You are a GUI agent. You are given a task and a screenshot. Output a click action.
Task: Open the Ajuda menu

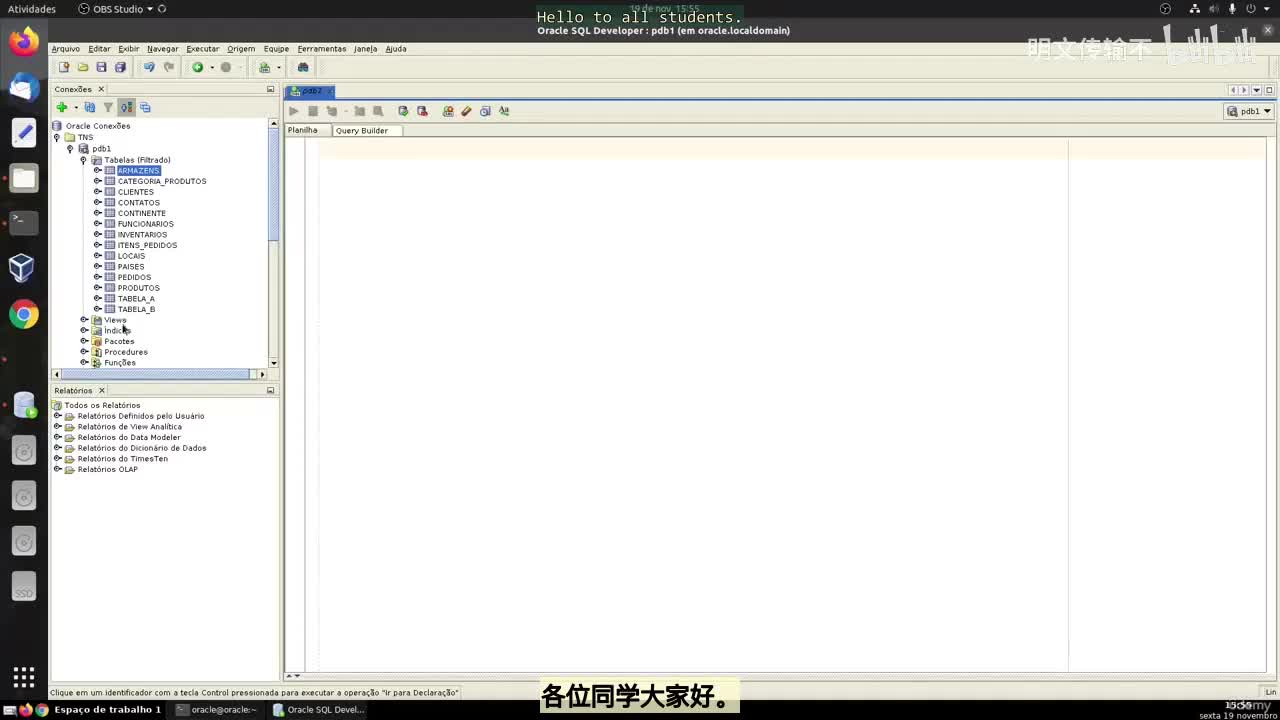[x=396, y=49]
